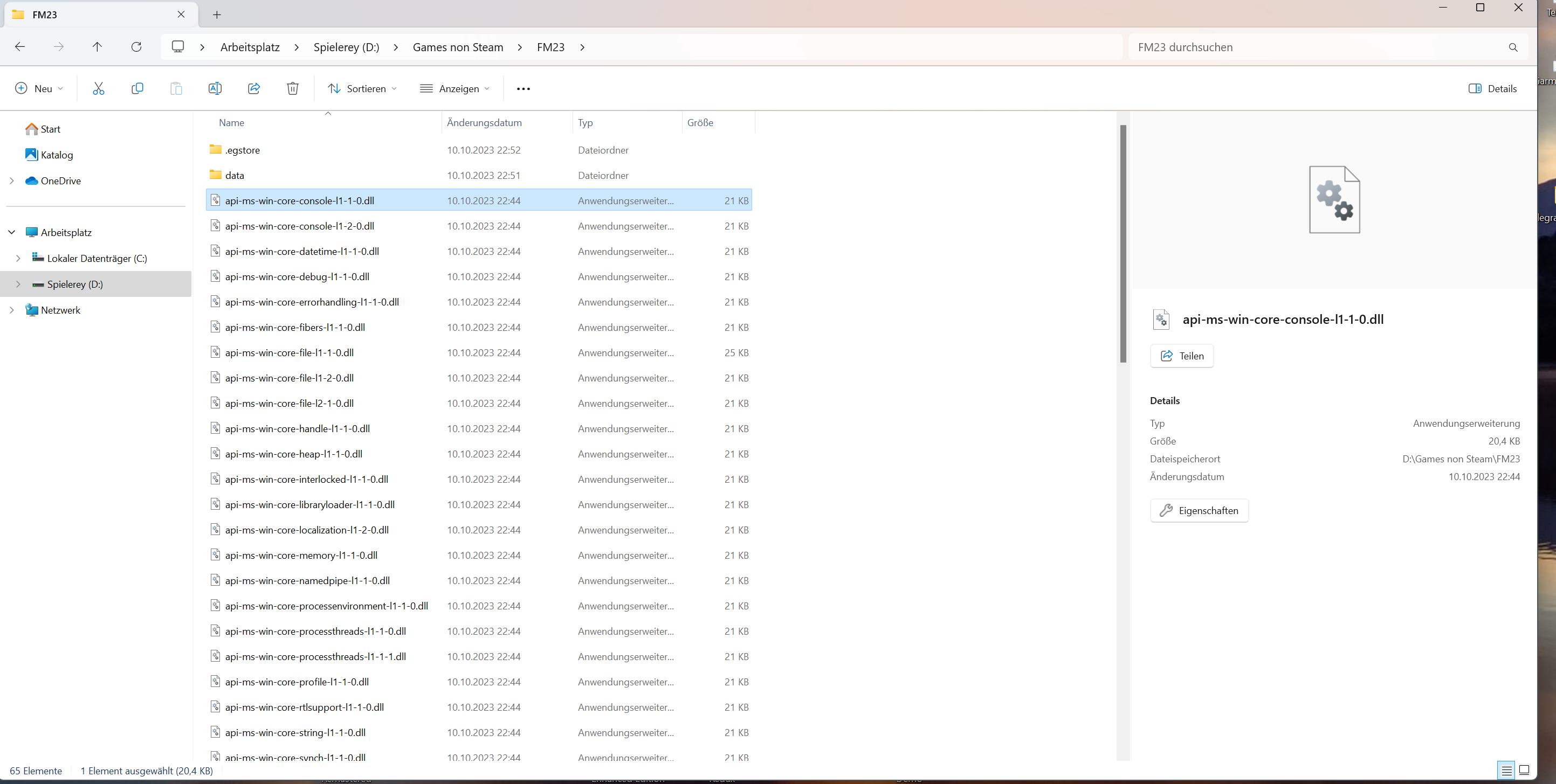Screen dimensions: 1556x784
Task: Click the Share icon in toolbar
Action: point(254,89)
